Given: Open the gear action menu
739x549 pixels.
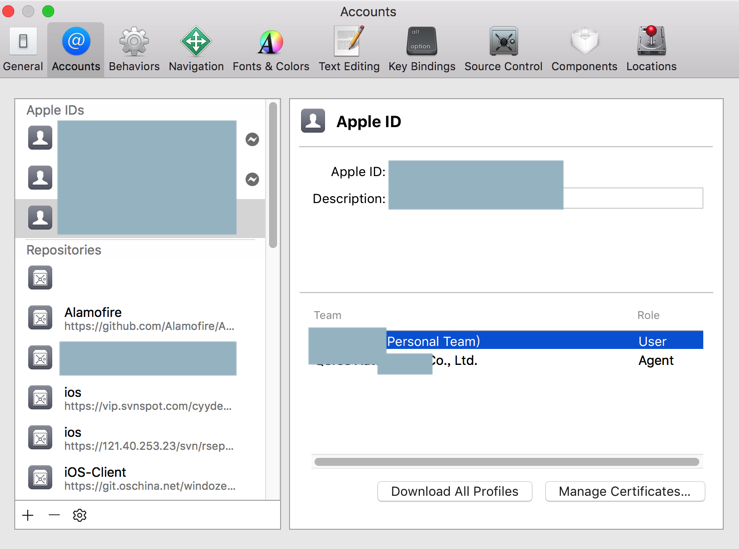Looking at the screenshot, I should pyautogui.click(x=80, y=515).
